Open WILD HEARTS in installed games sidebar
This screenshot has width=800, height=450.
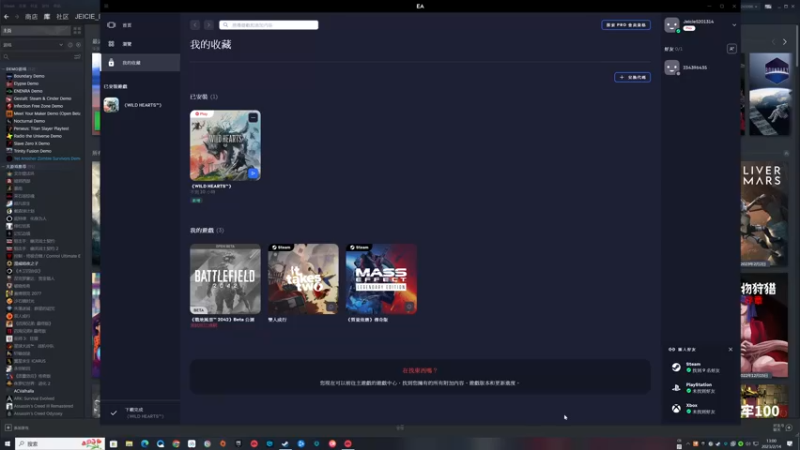tap(140, 105)
